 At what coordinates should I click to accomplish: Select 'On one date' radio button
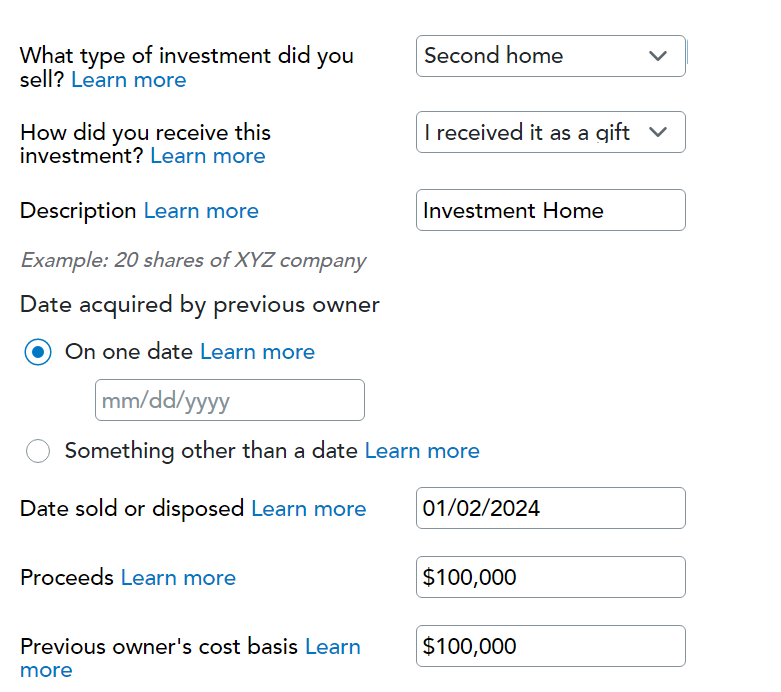(x=38, y=352)
